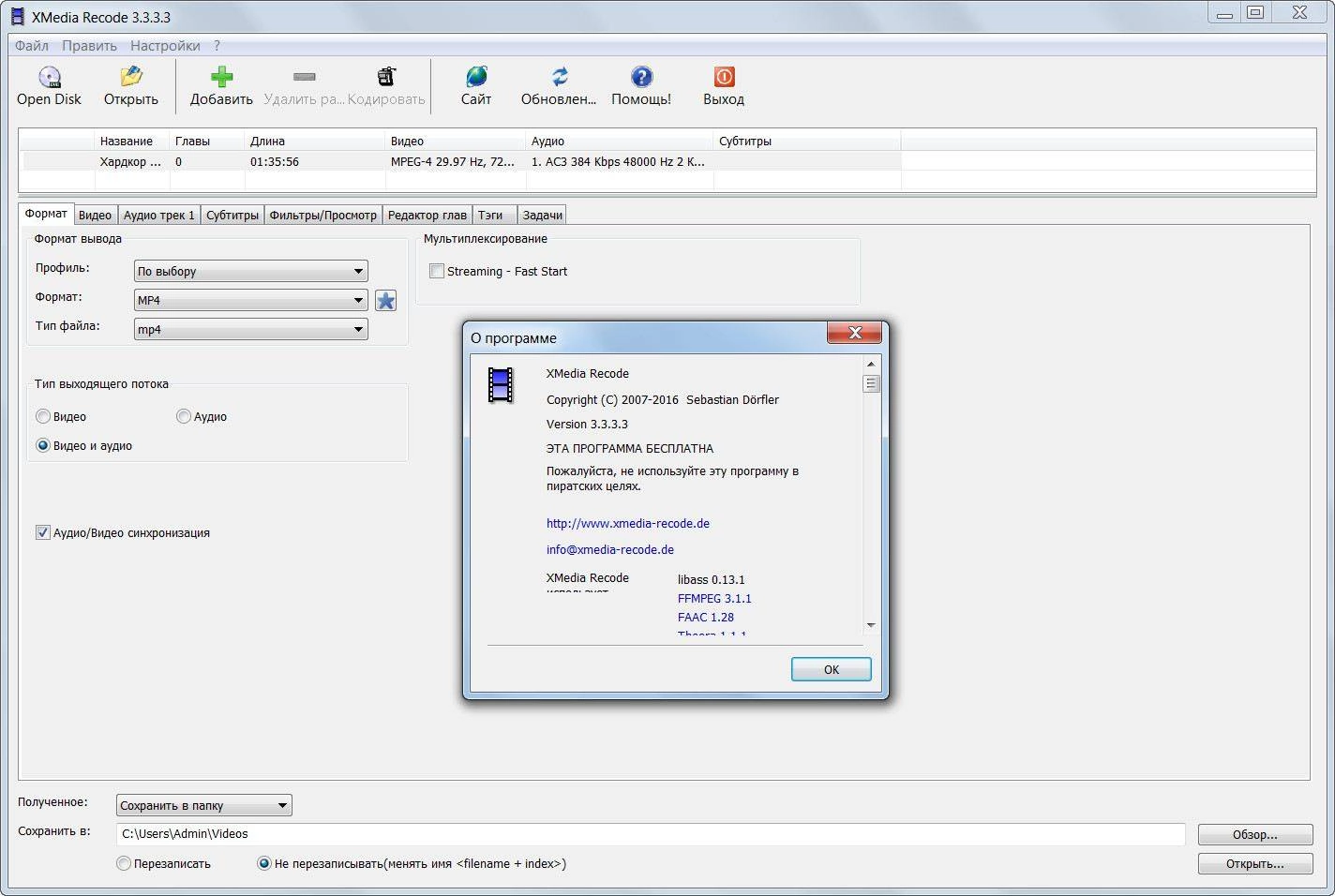
Task: Select the Видео radio button
Action: click(43, 416)
